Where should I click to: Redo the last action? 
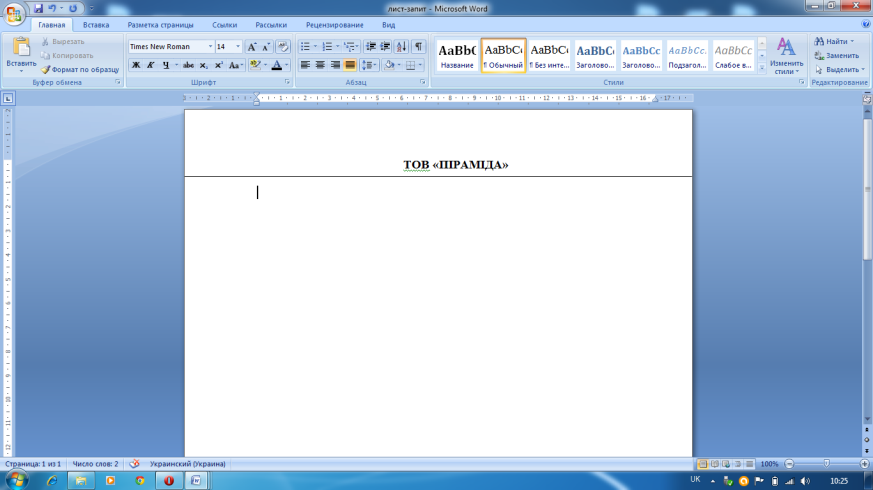(73, 8)
